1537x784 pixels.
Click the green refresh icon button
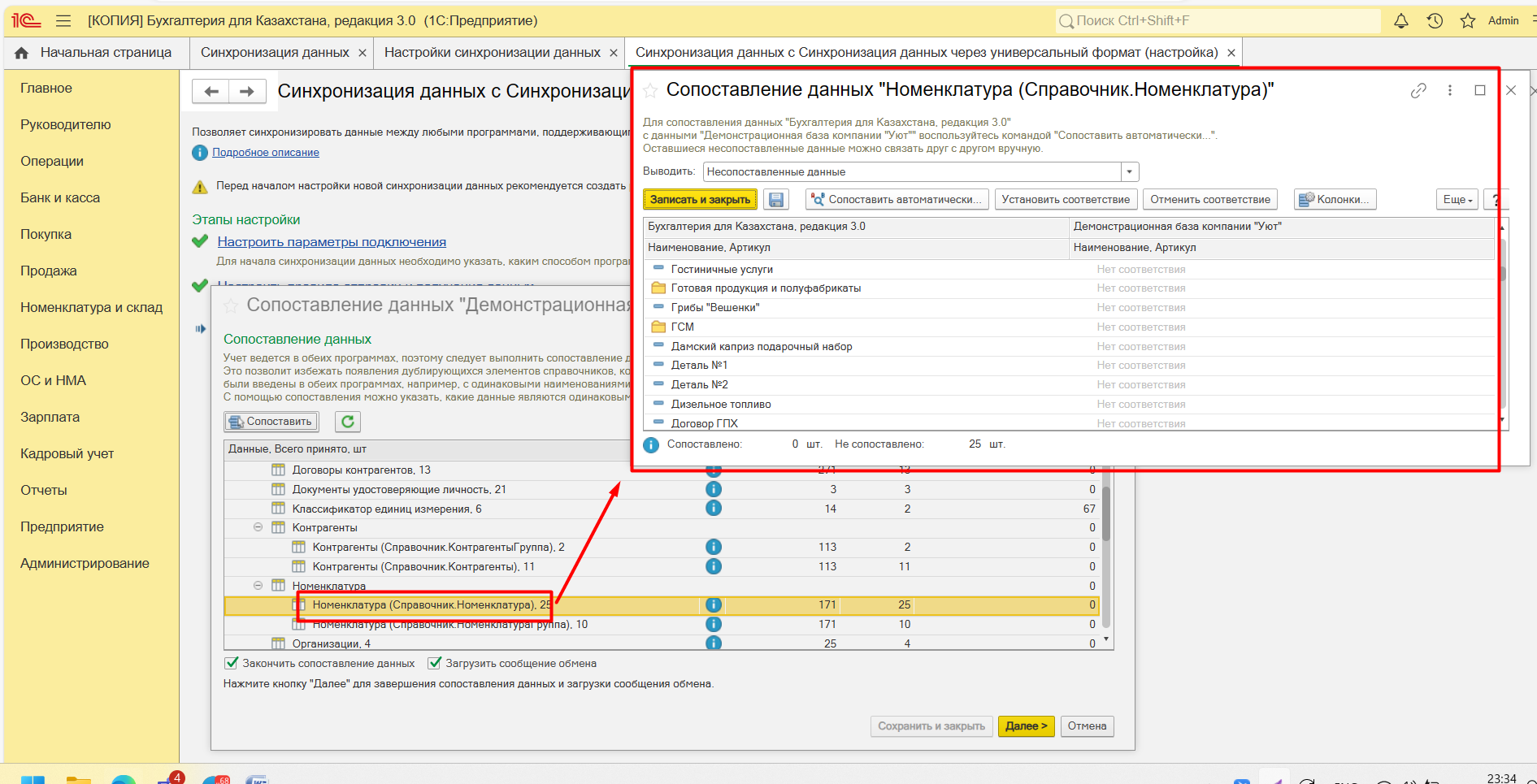[348, 422]
